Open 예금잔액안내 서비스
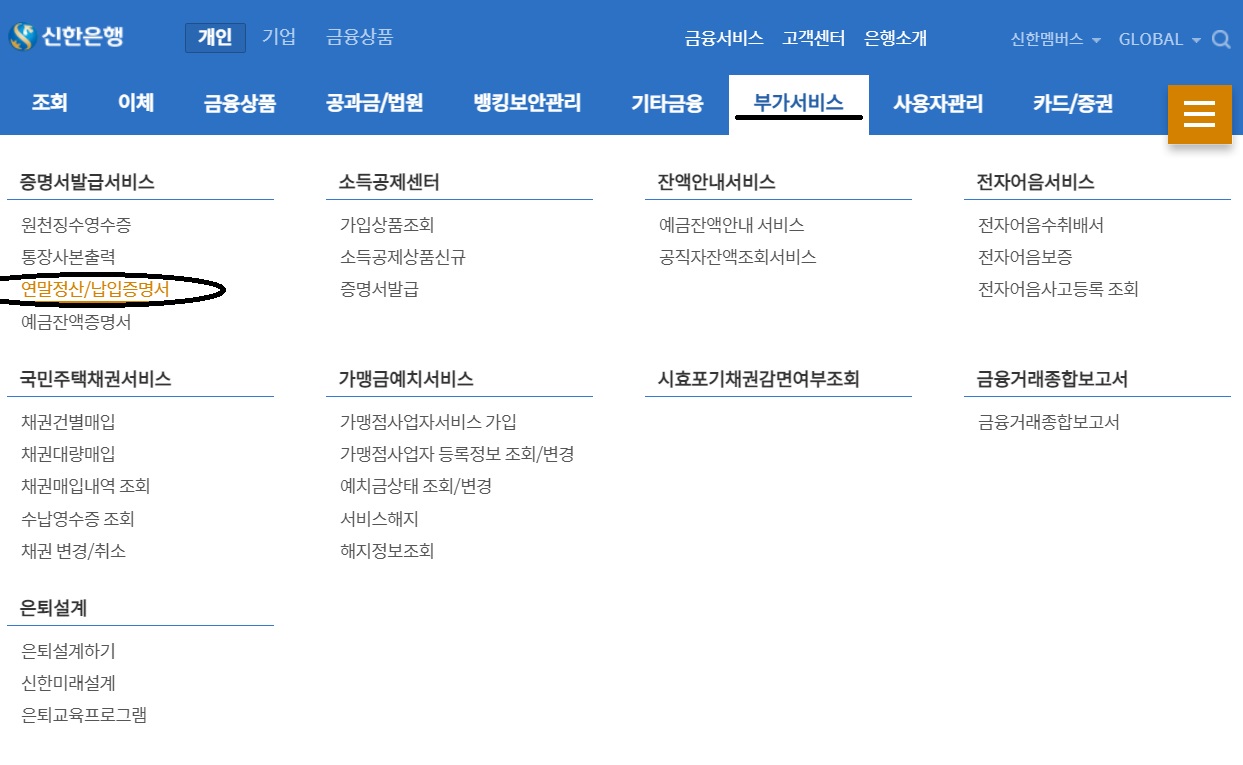Screen dimensions: 1243x765 pyautogui.click(x=732, y=225)
